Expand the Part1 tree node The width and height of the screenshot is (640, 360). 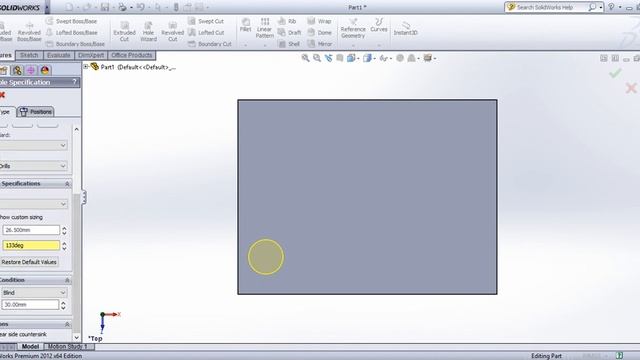pos(86,66)
